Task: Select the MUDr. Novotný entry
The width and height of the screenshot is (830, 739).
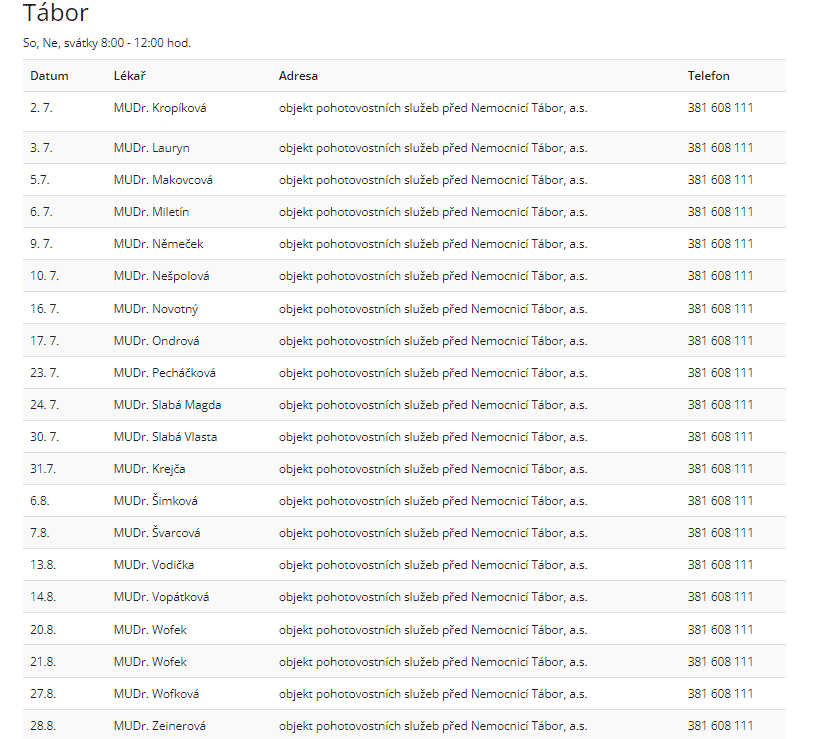Action: 156,309
